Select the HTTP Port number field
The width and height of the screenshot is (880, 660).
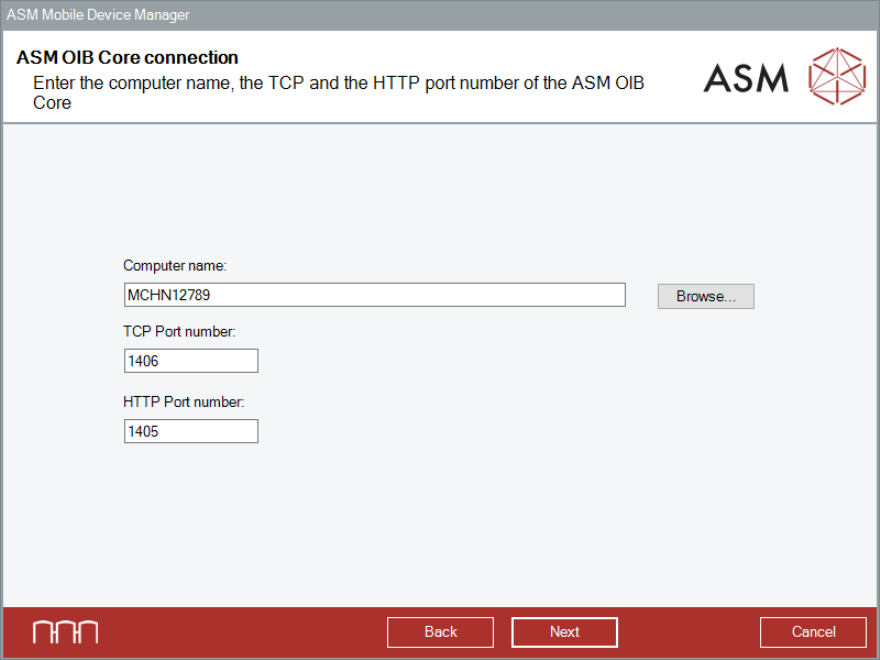pos(191,431)
